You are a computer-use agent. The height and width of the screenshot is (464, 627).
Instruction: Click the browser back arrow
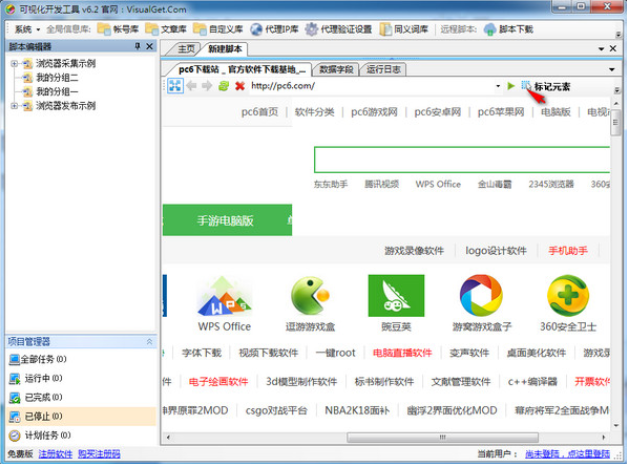[191, 86]
